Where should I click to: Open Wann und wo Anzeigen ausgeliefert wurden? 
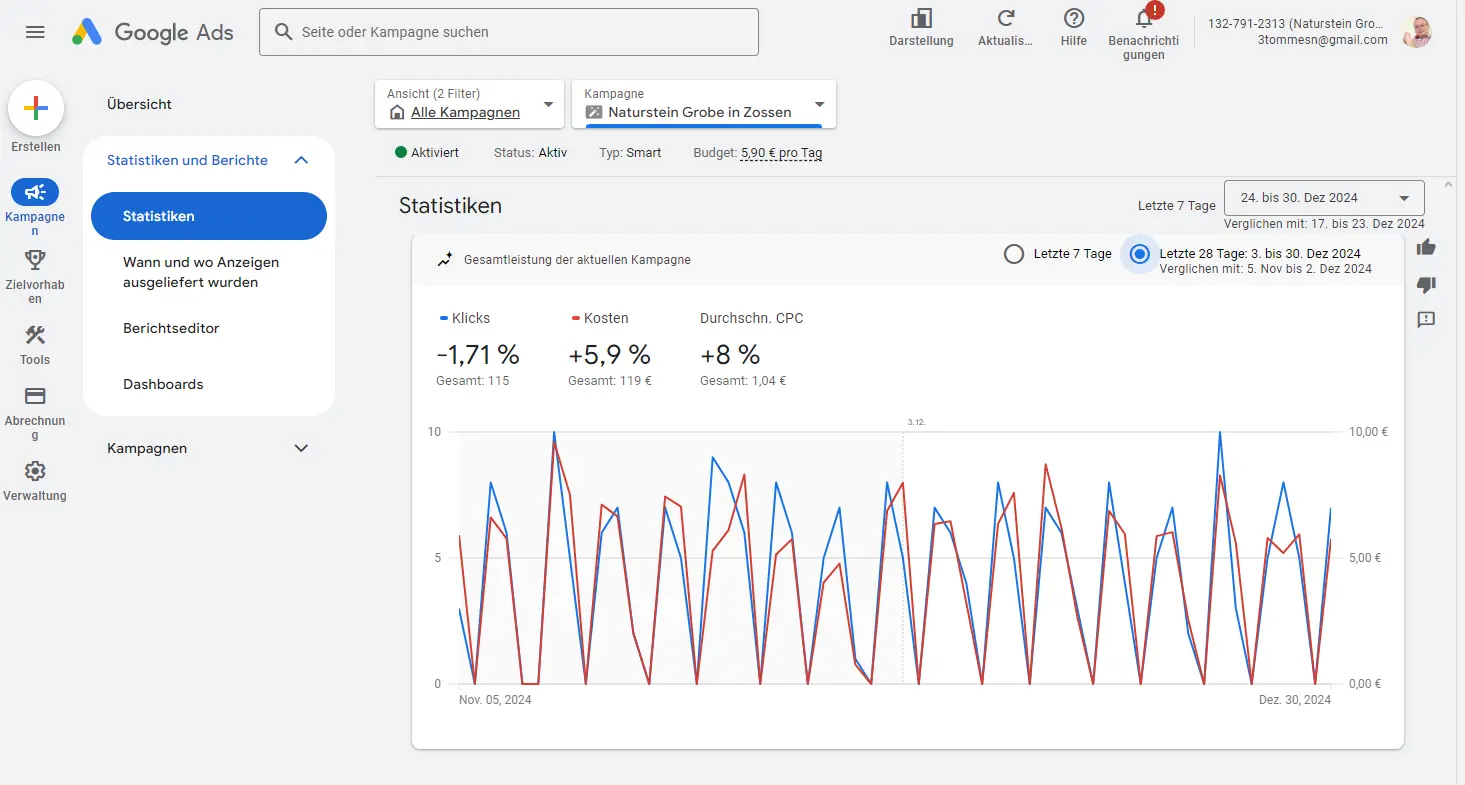[201, 272]
